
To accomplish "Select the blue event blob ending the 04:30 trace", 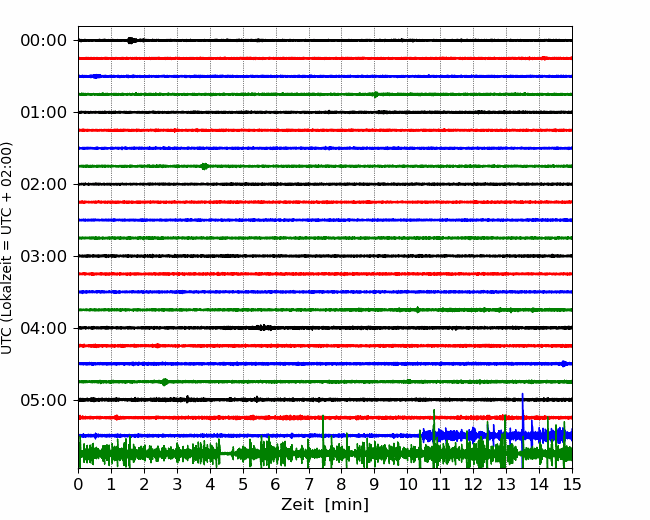I will 564,364.
